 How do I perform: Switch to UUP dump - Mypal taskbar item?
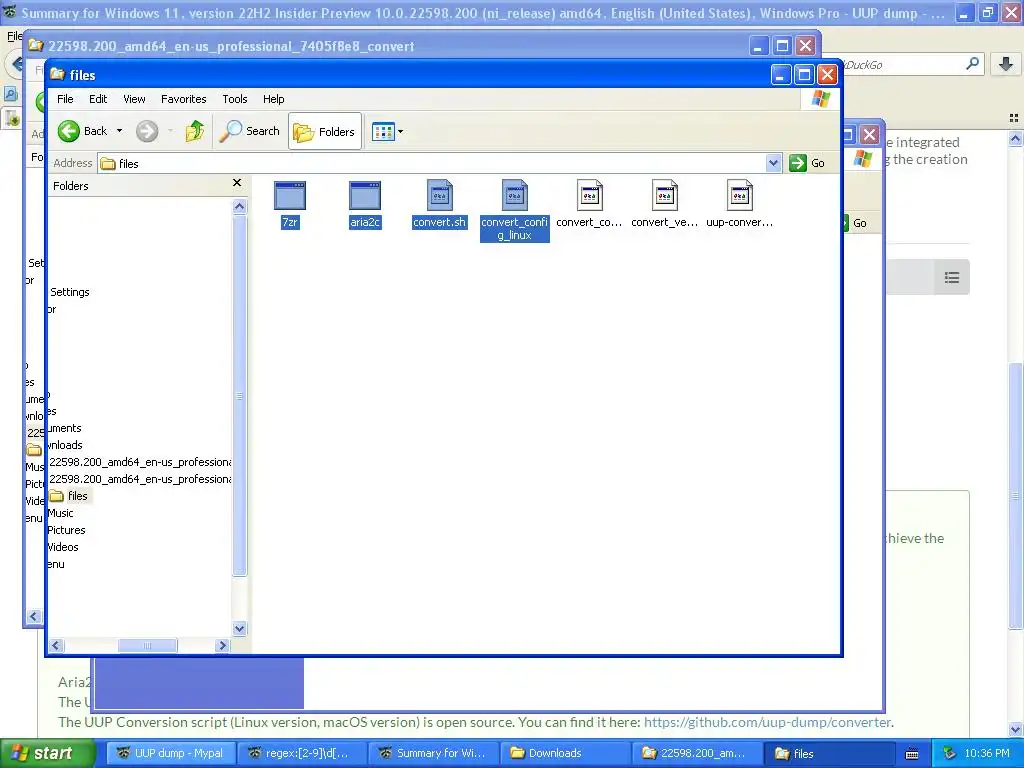tap(170, 753)
